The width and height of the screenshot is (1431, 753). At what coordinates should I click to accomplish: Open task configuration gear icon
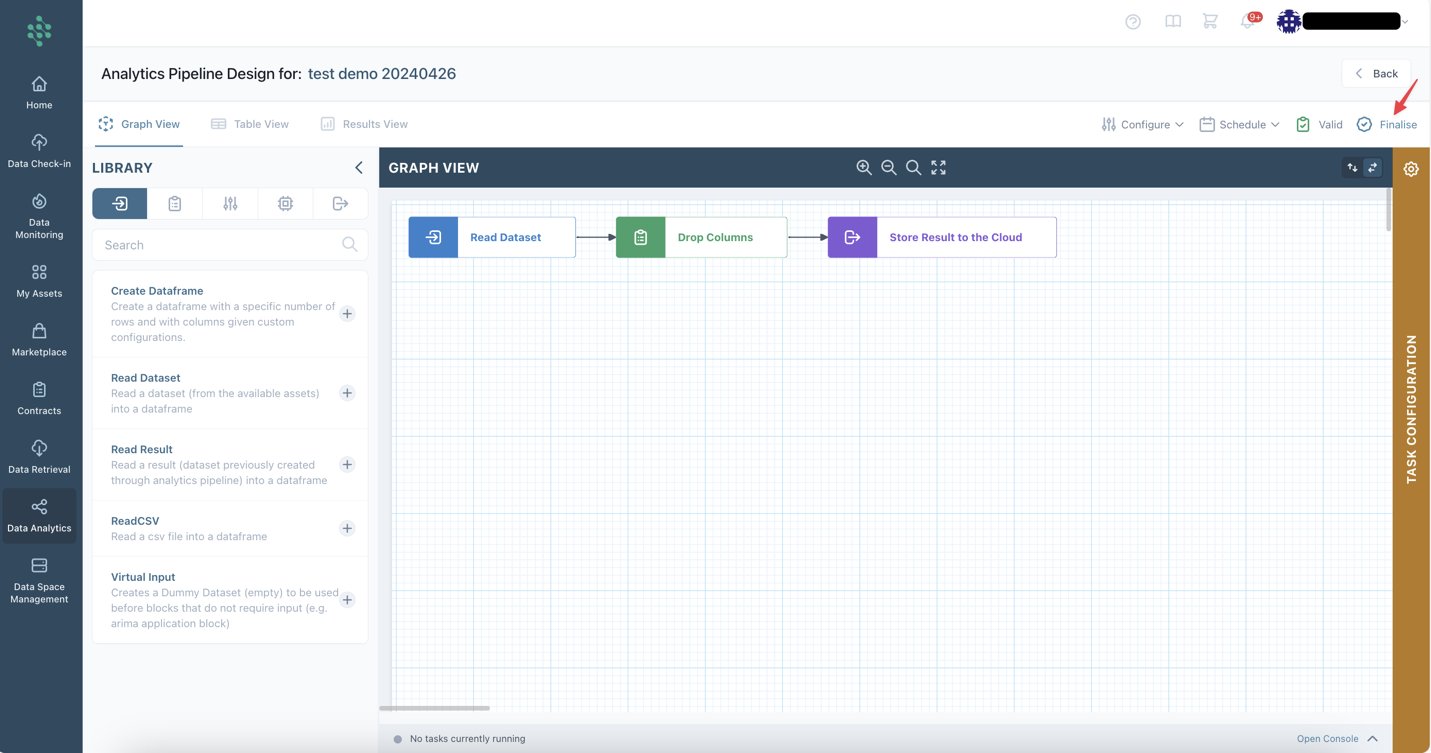click(x=1411, y=169)
